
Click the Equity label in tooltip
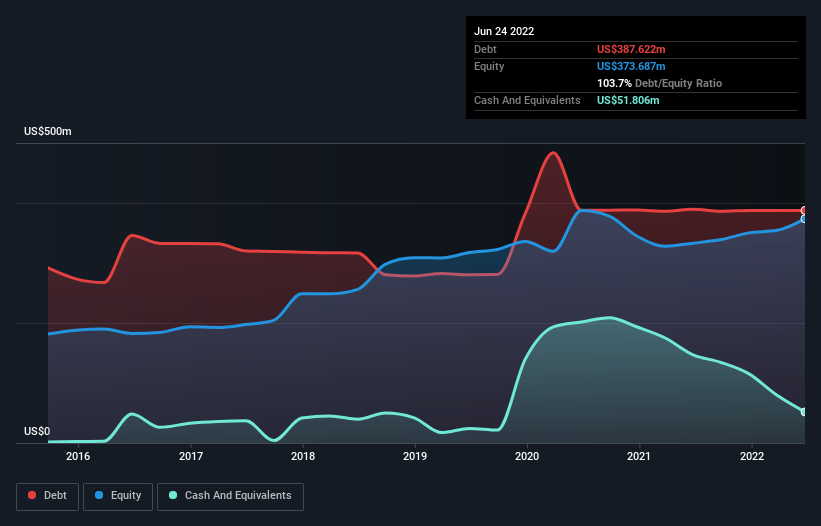point(489,66)
